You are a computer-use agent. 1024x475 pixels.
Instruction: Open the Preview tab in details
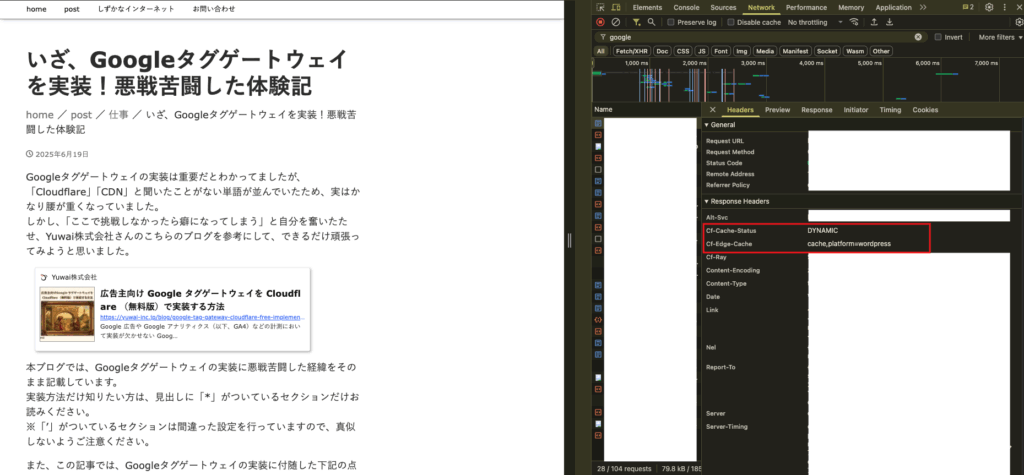778,110
